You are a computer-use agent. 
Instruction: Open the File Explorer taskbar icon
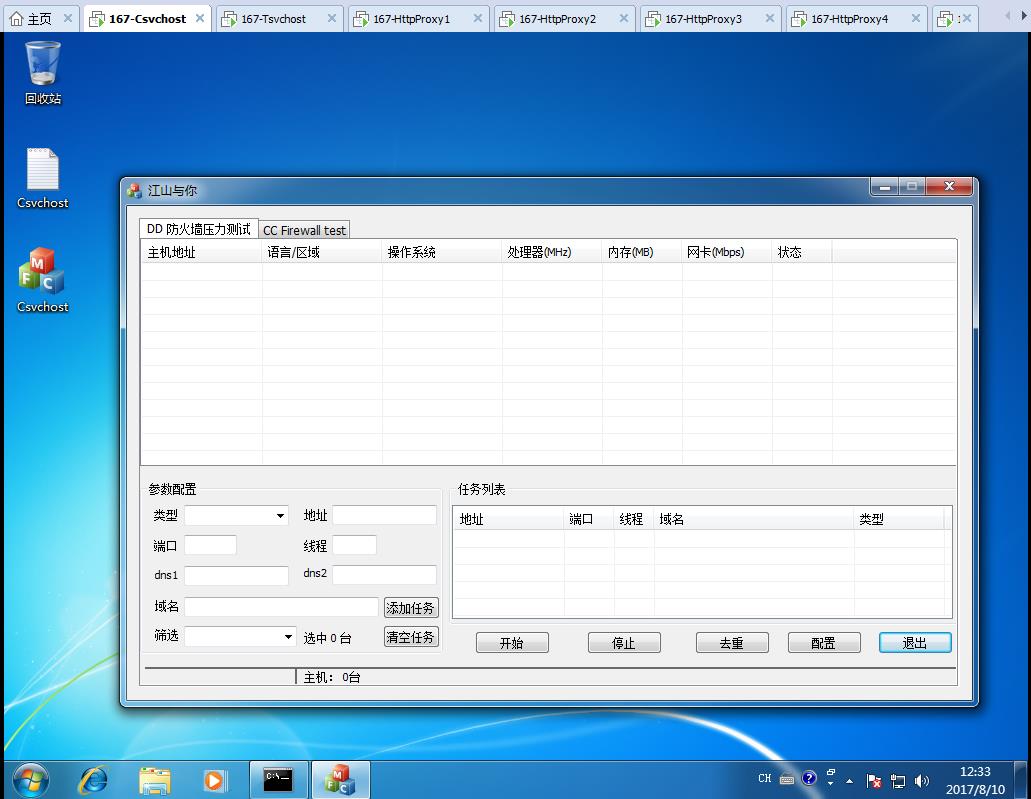(154, 779)
